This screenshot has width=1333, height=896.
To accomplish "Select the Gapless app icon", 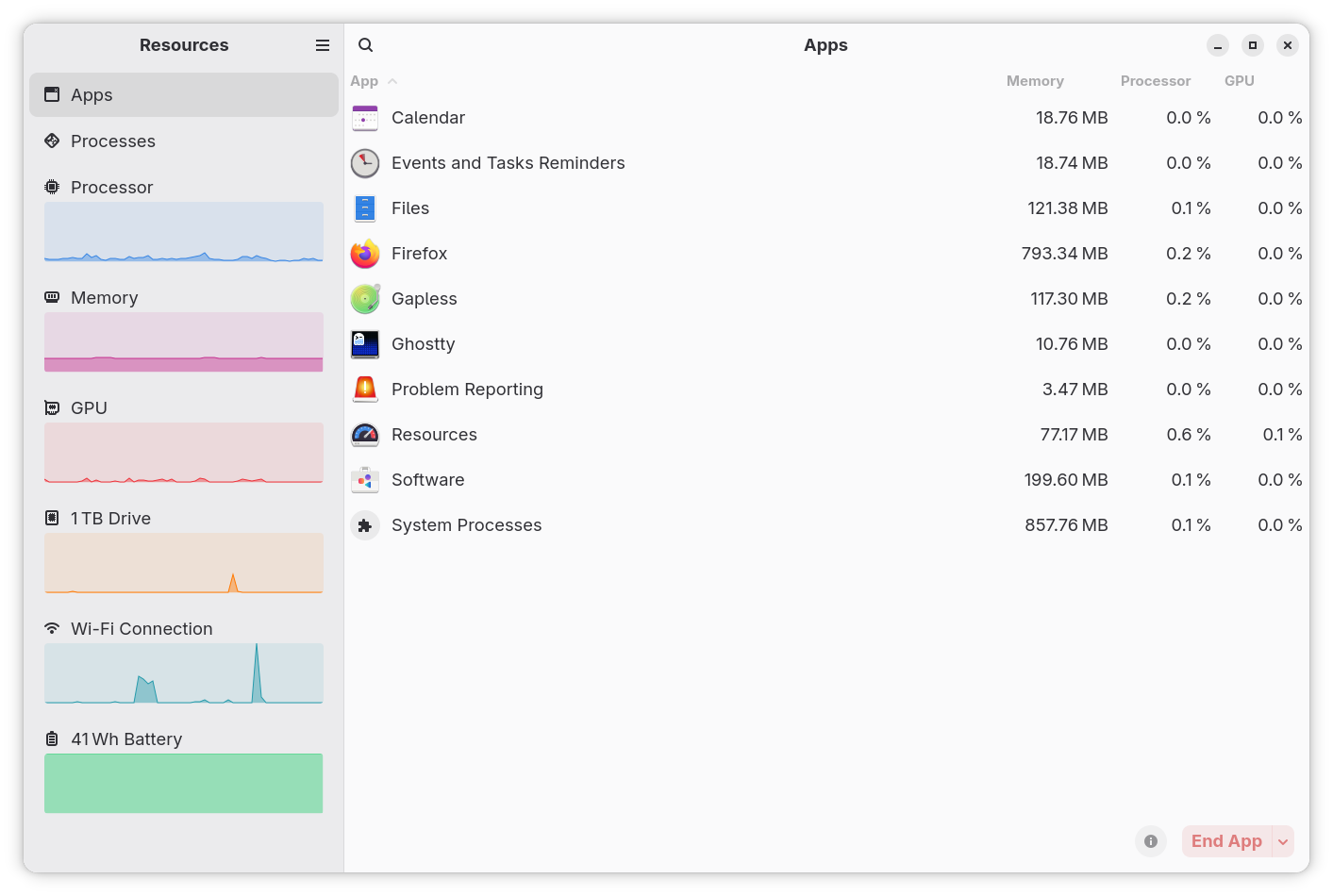I will click(365, 299).
